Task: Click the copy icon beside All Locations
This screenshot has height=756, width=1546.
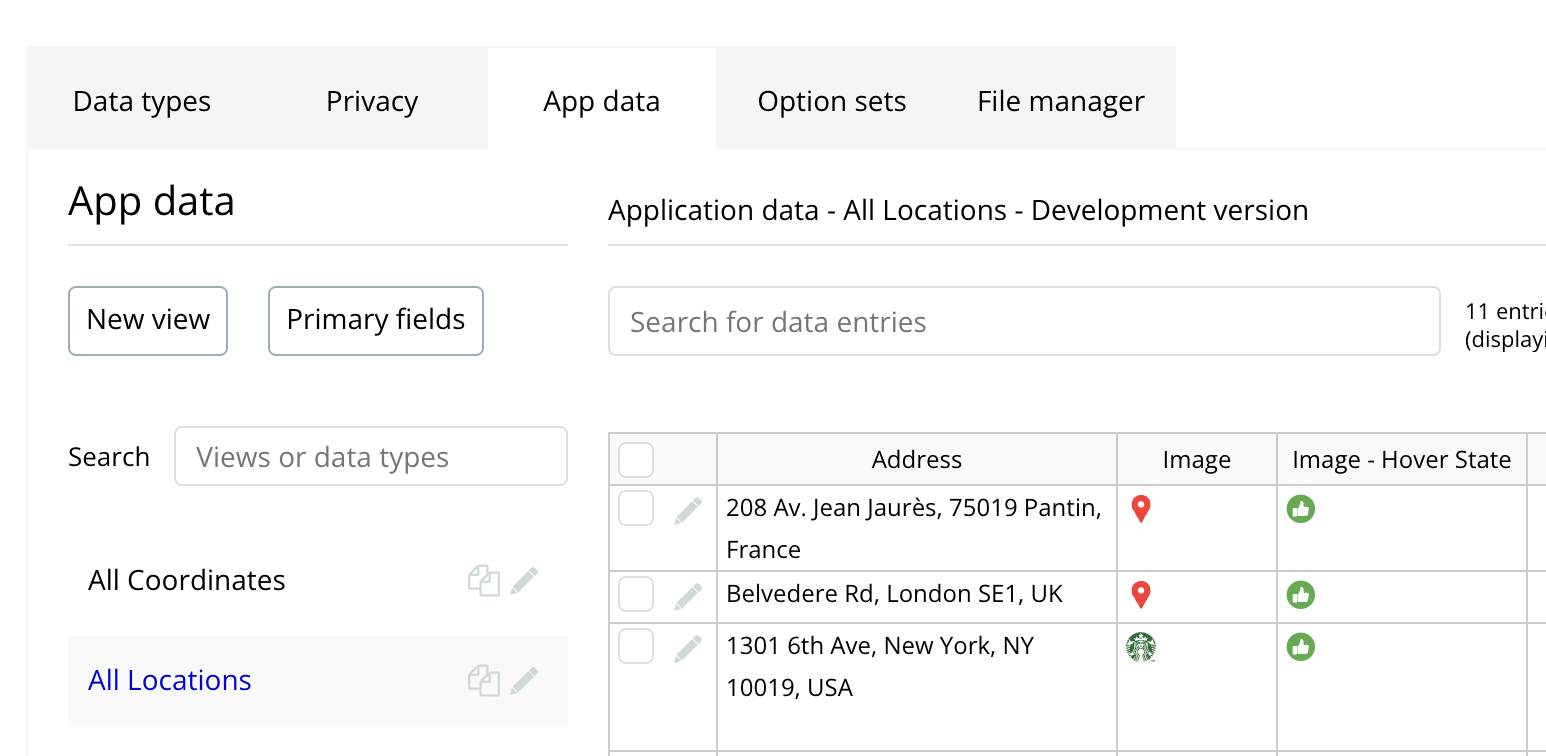Action: [x=484, y=681]
